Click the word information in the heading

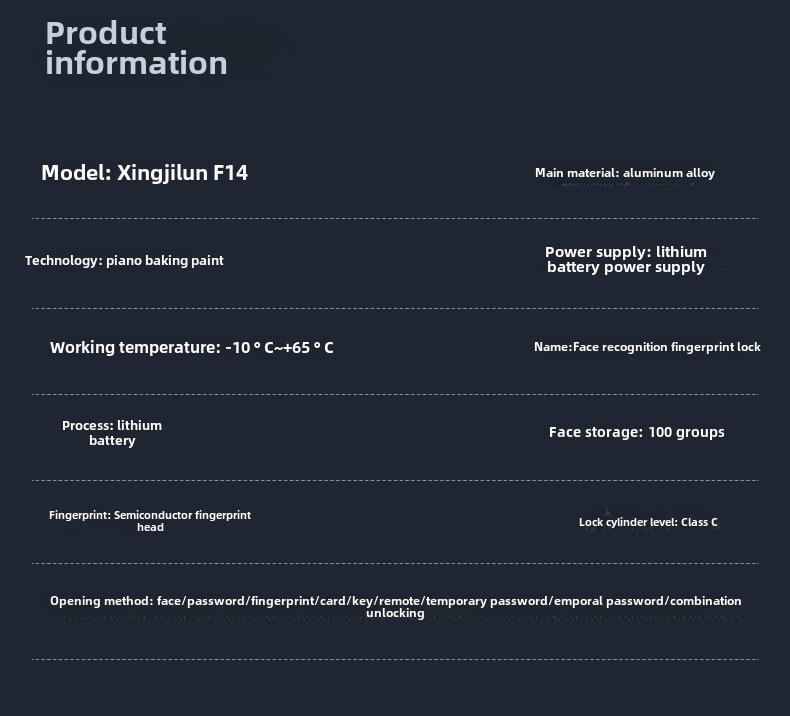click(137, 63)
